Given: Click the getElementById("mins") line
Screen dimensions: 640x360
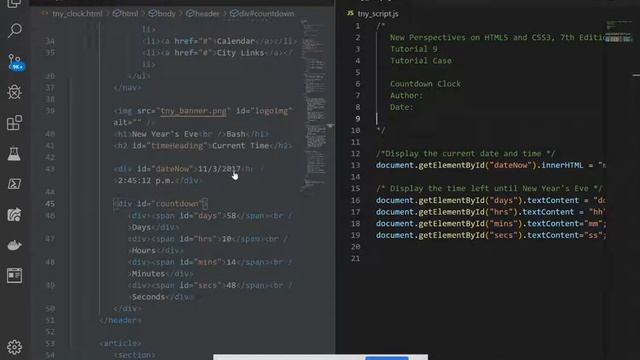Looking at the screenshot, I should 490,224.
